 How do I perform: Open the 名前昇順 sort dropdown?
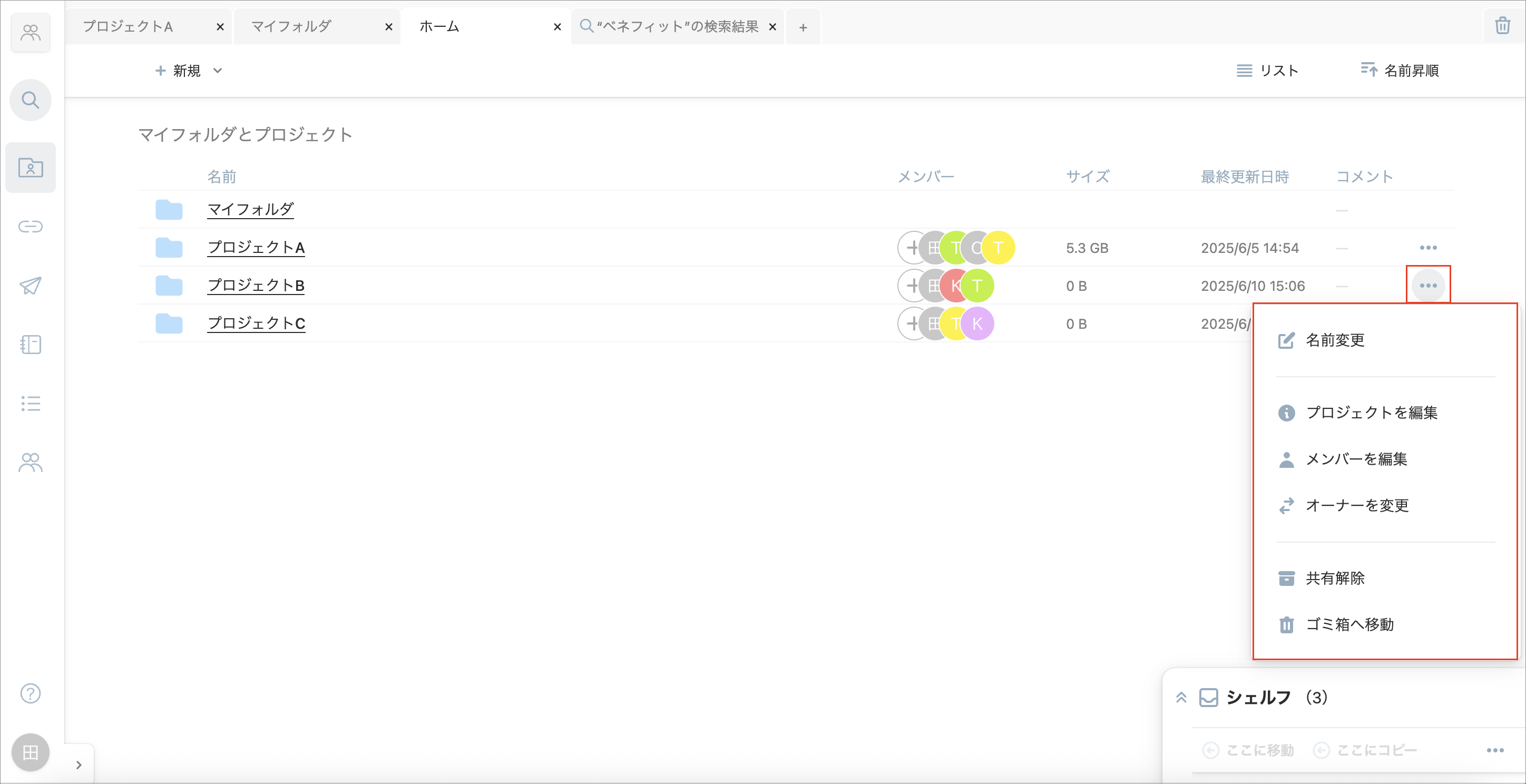pyautogui.click(x=1399, y=71)
